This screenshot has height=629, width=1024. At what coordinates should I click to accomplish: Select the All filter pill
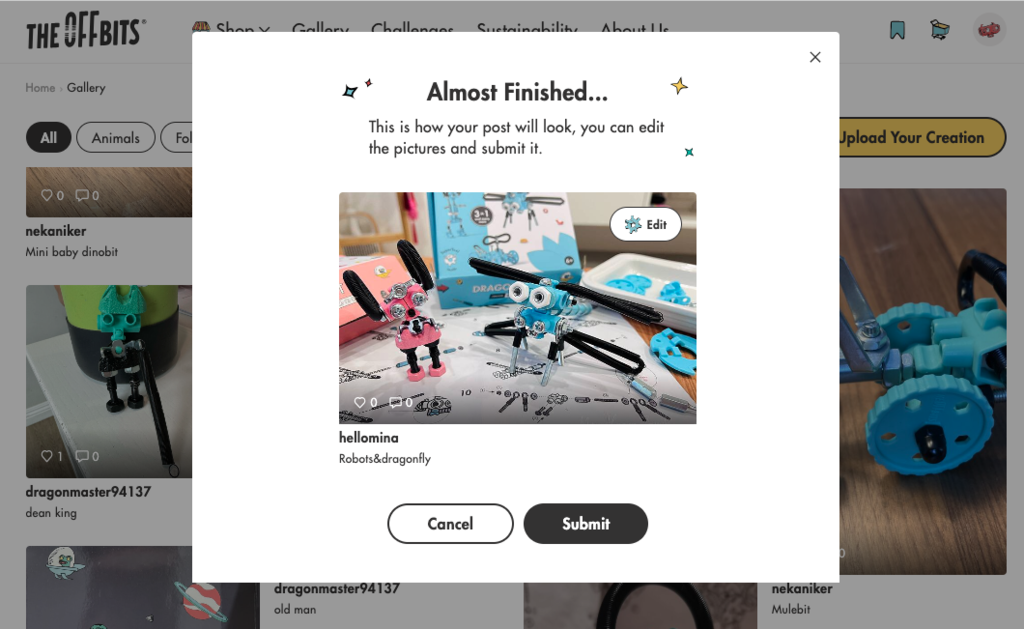48,138
